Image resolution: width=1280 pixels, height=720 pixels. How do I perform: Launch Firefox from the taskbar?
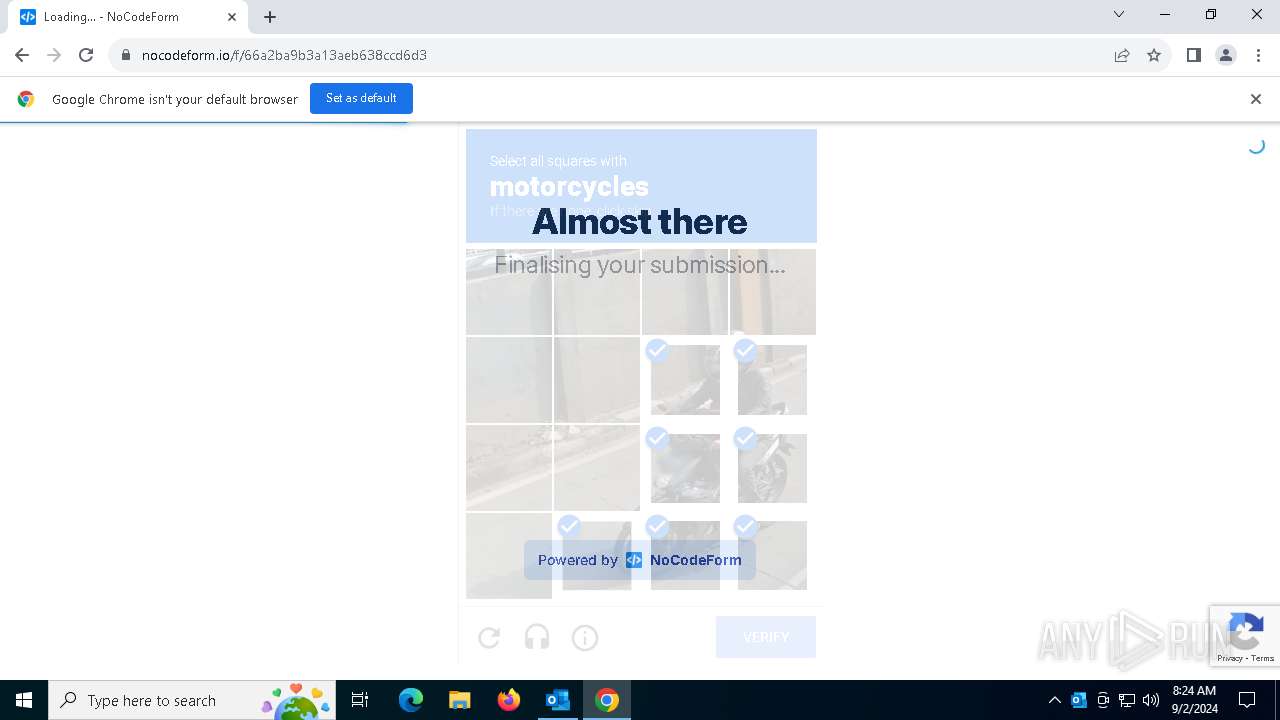[x=508, y=700]
